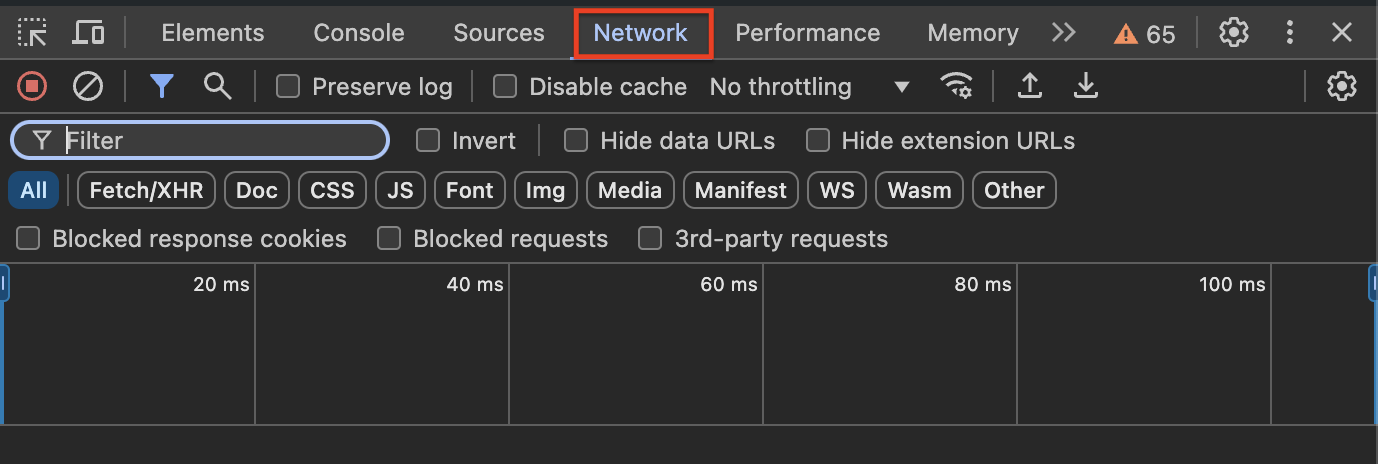This screenshot has width=1378, height=464.
Task: Tick the Hide data URLs checkbox
Action: click(x=576, y=141)
